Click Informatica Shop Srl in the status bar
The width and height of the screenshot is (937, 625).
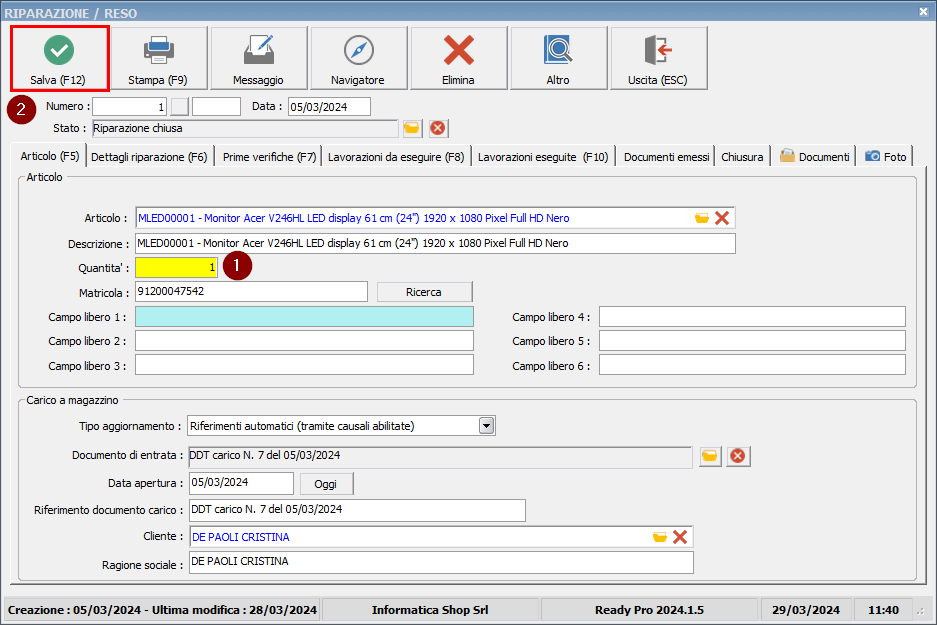coord(430,610)
